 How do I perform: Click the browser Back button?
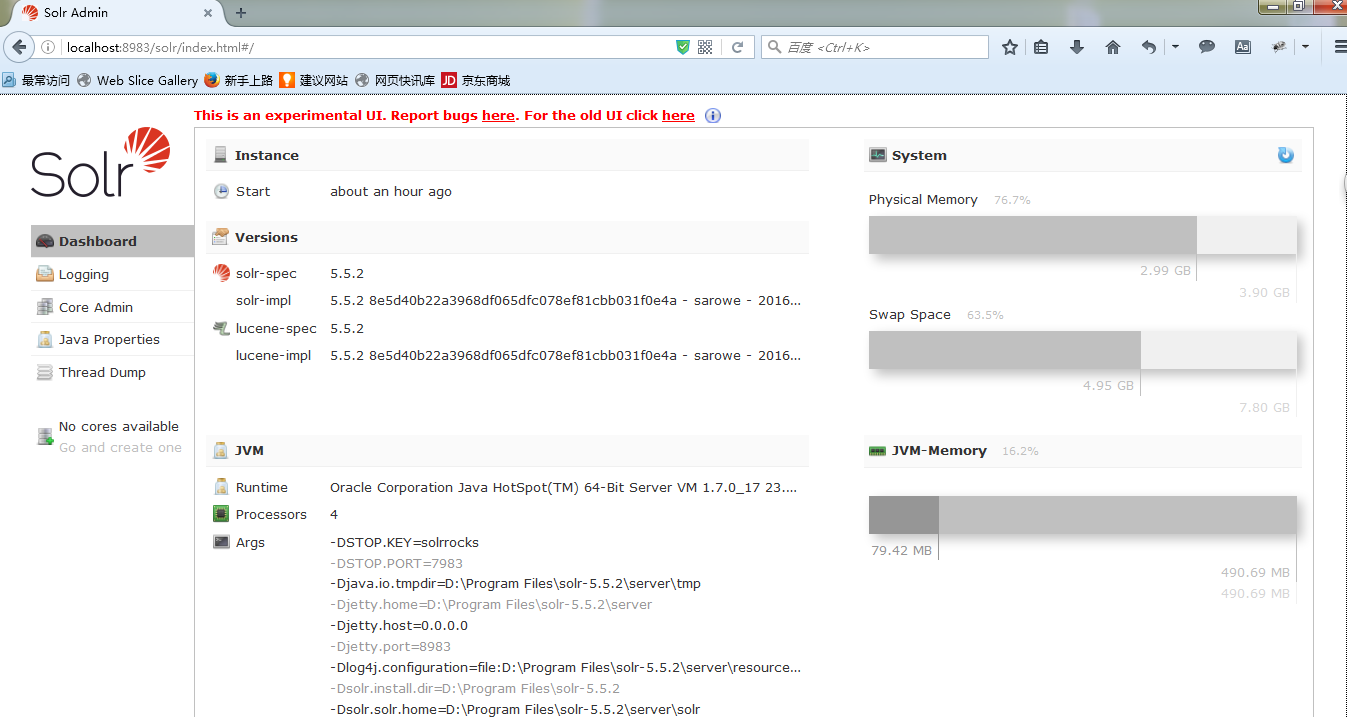pos(19,47)
